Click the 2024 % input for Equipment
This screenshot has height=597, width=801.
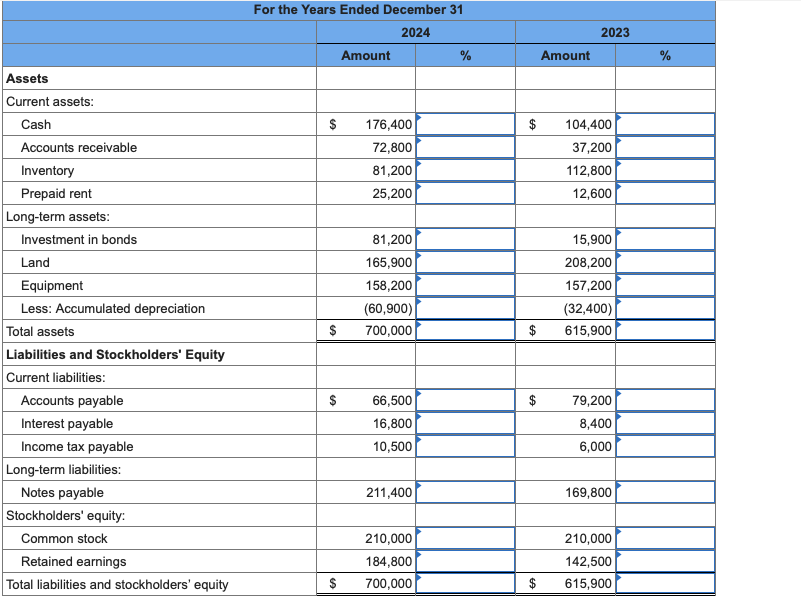click(466, 285)
